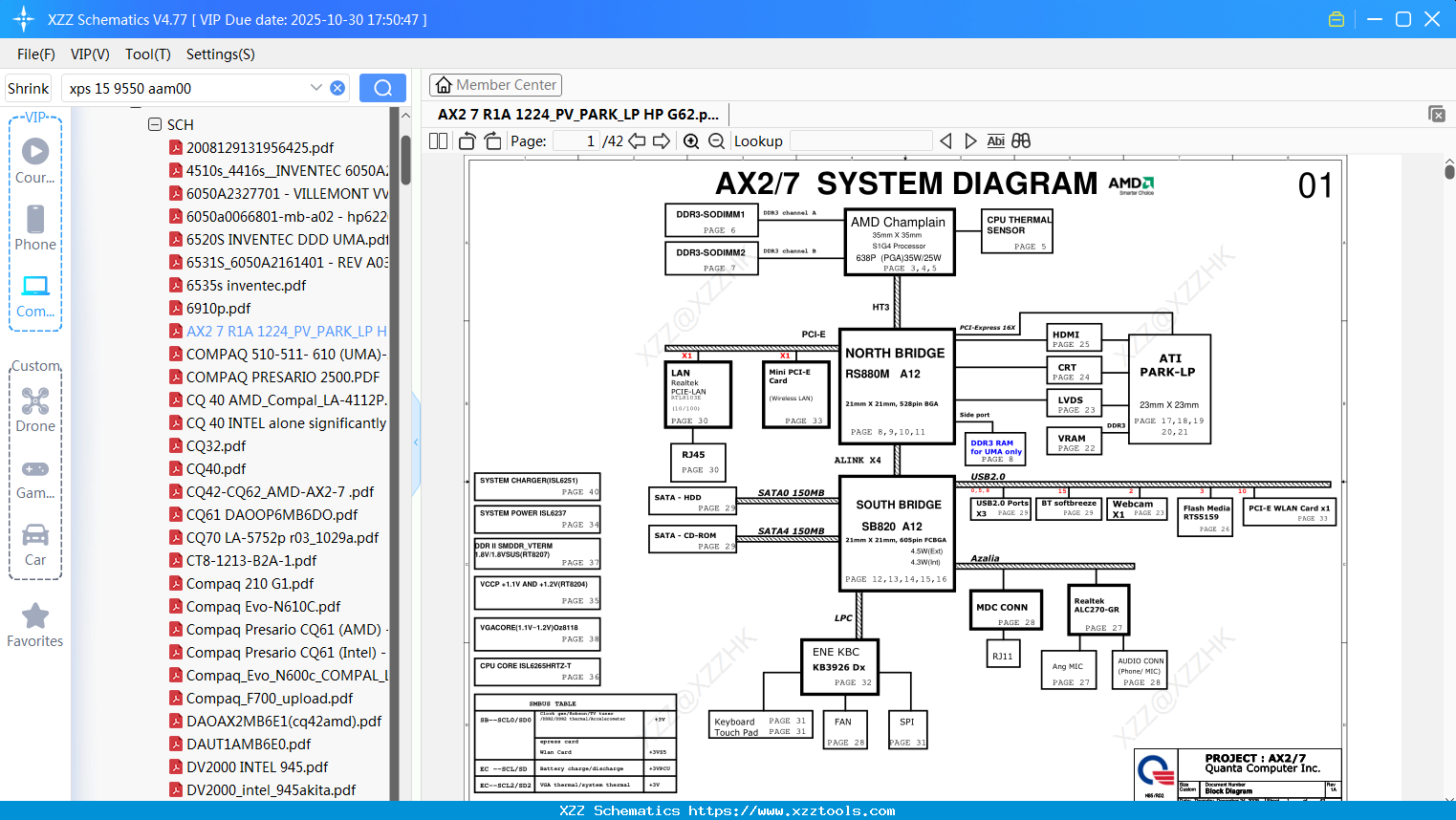Click the Shrink button
Viewport: 1456px width, 820px height.
point(28,88)
